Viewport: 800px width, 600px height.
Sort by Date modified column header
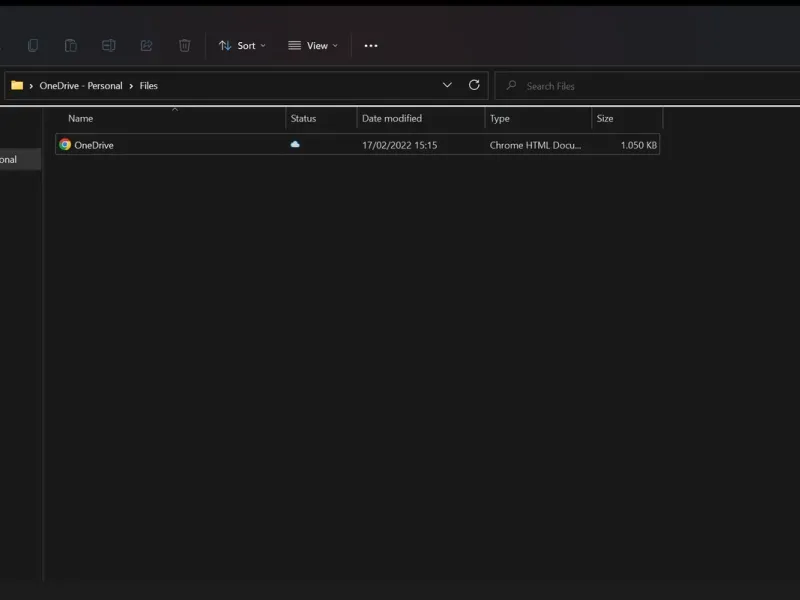392,118
